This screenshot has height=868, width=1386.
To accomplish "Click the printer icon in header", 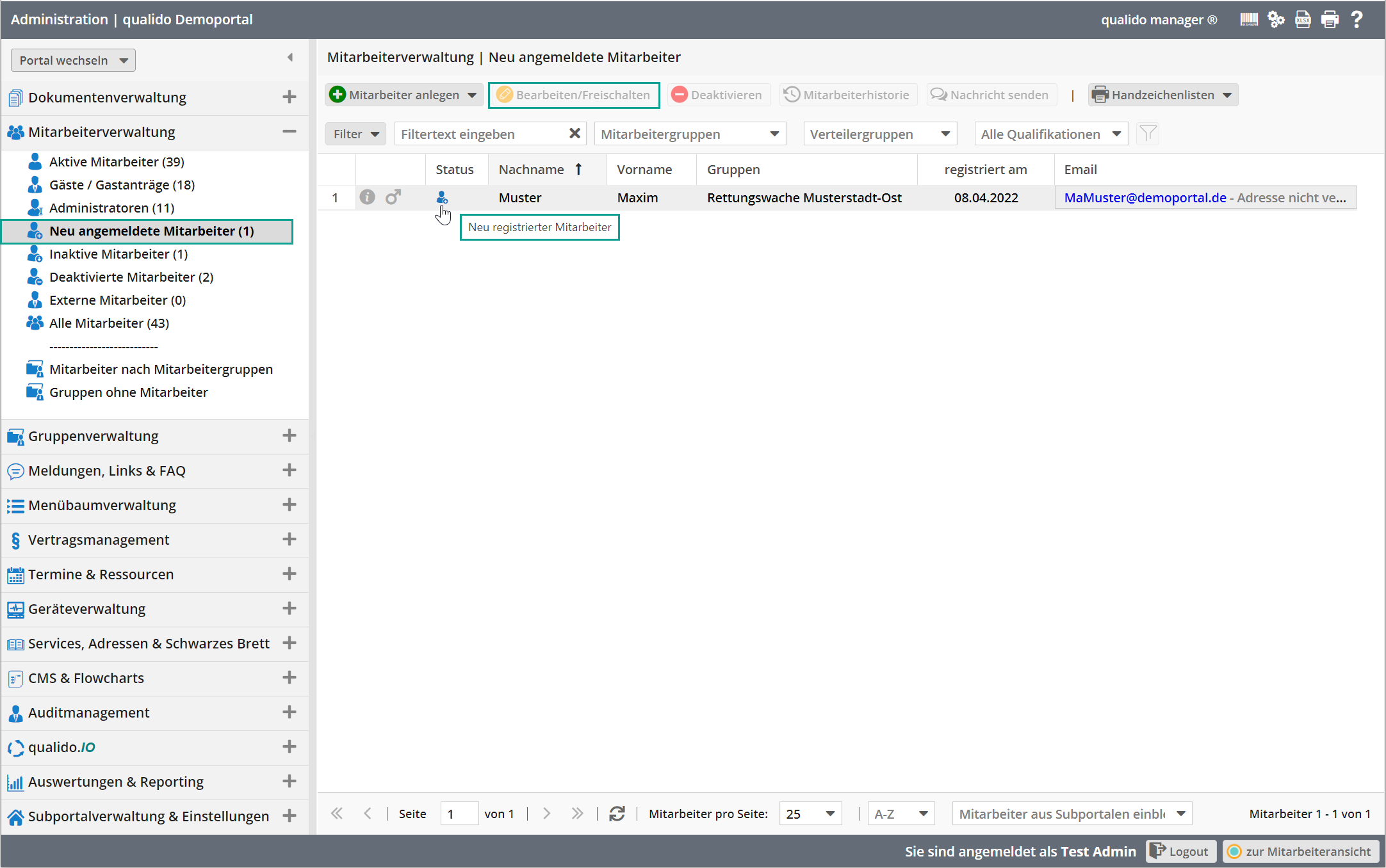I will [1330, 20].
